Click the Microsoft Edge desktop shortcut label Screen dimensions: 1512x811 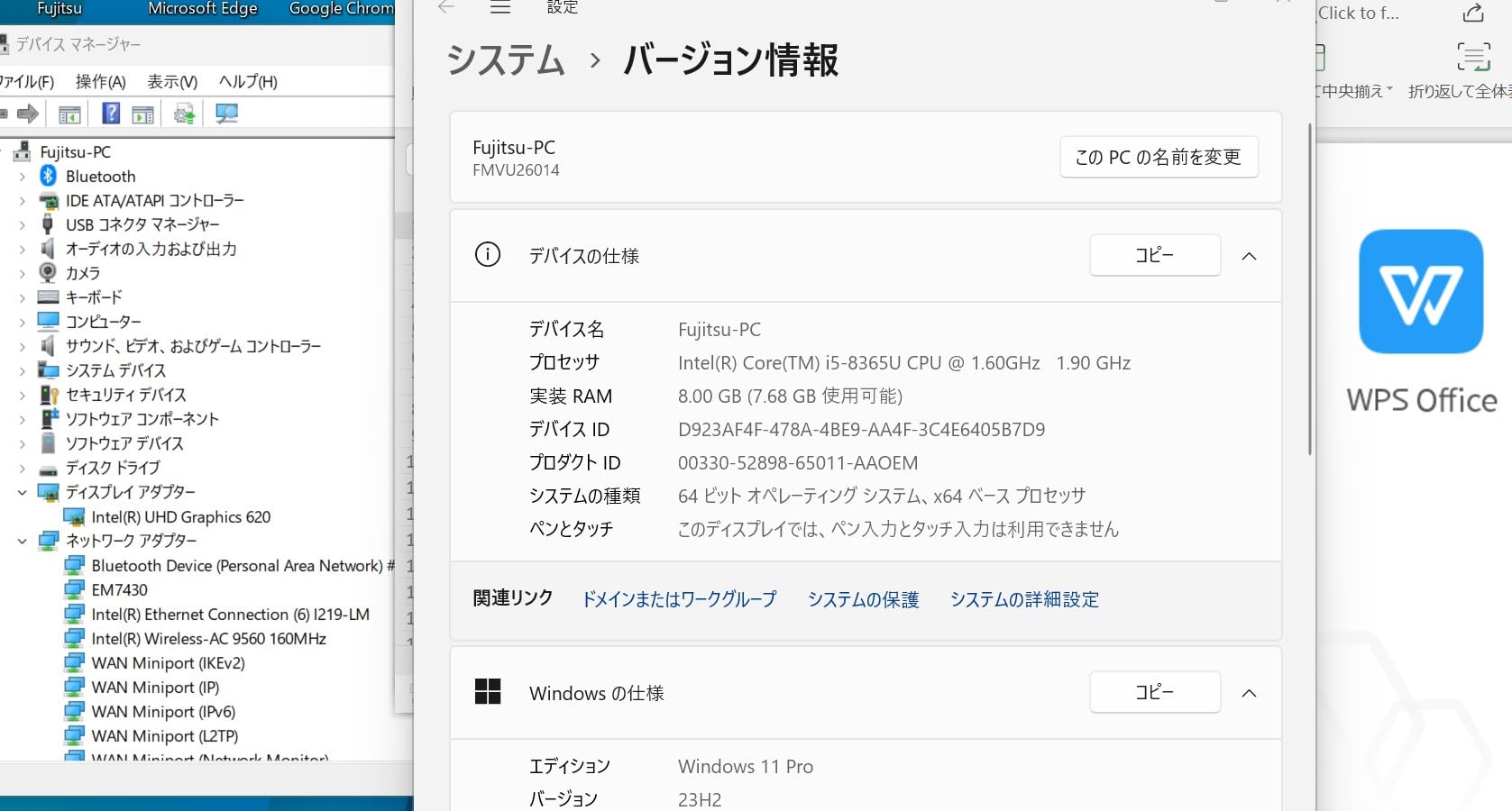point(203,9)
